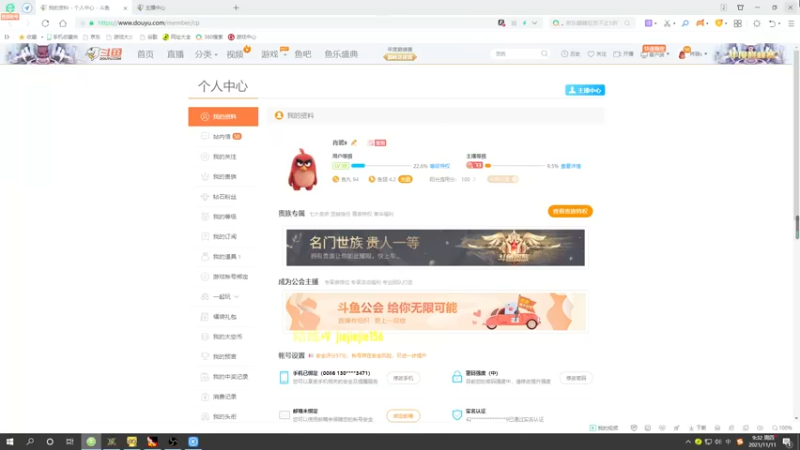The image size is (800, 450).
Task: Go to 直播 in Douyu navbar
Action: (176, 54)
